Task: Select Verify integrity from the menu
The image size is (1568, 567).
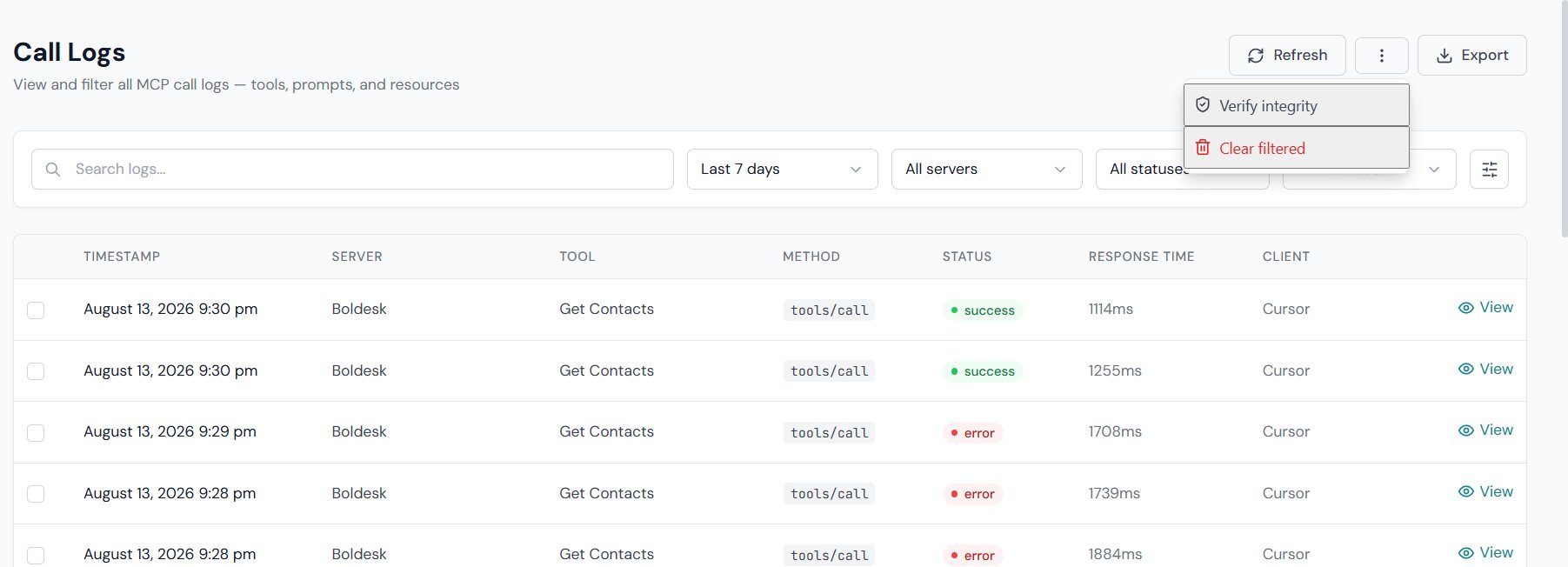Action: tap(1296, 105)
